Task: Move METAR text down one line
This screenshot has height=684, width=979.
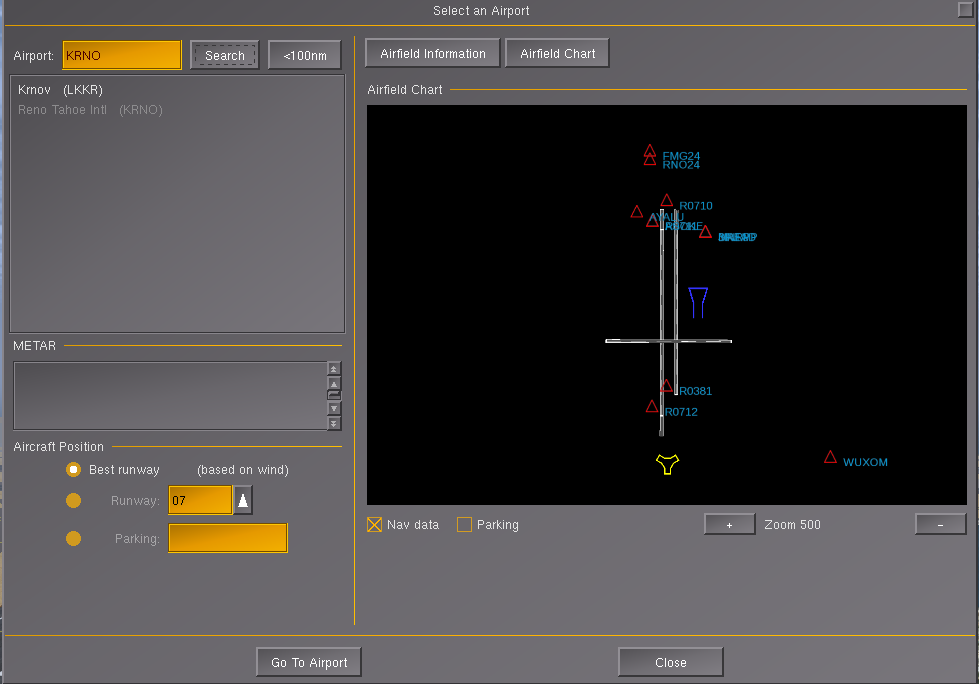Action: coord(334,408)
